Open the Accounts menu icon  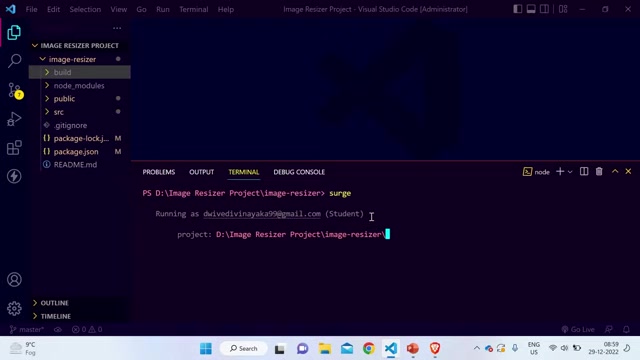tap(14, 280)
